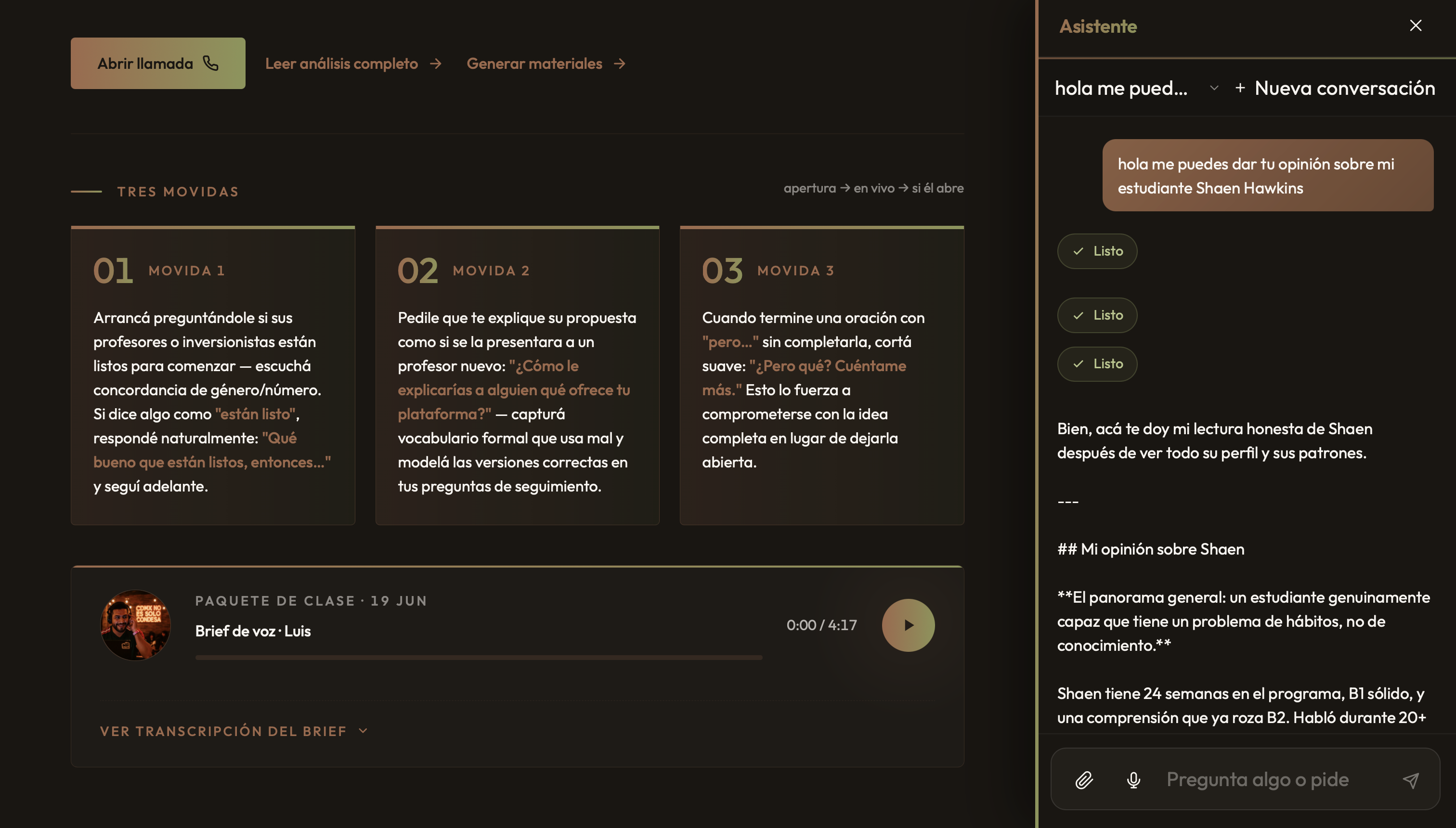Click the audio progress bar

coord(479,658)
